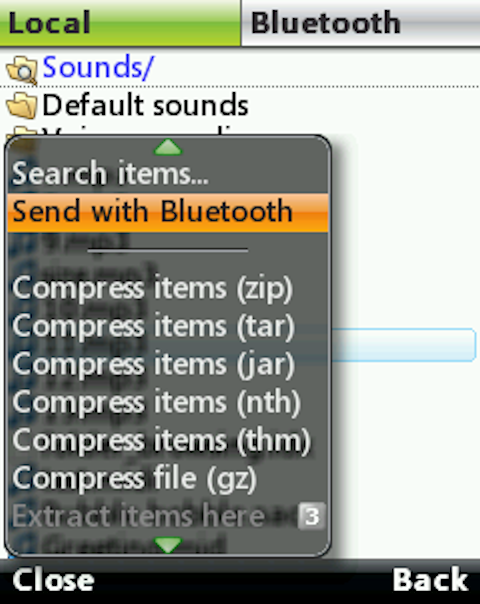
Task: Click the Back softkey
Action: click(430, 580)
